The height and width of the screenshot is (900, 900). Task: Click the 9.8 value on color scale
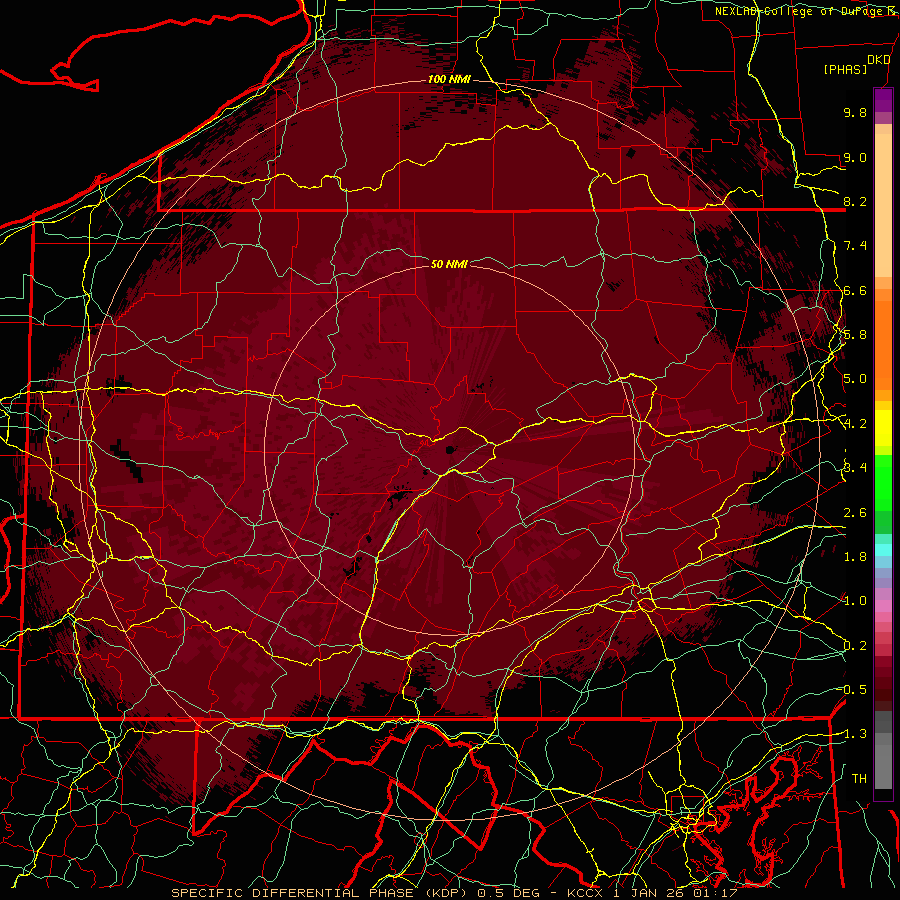tap(855, 112)
